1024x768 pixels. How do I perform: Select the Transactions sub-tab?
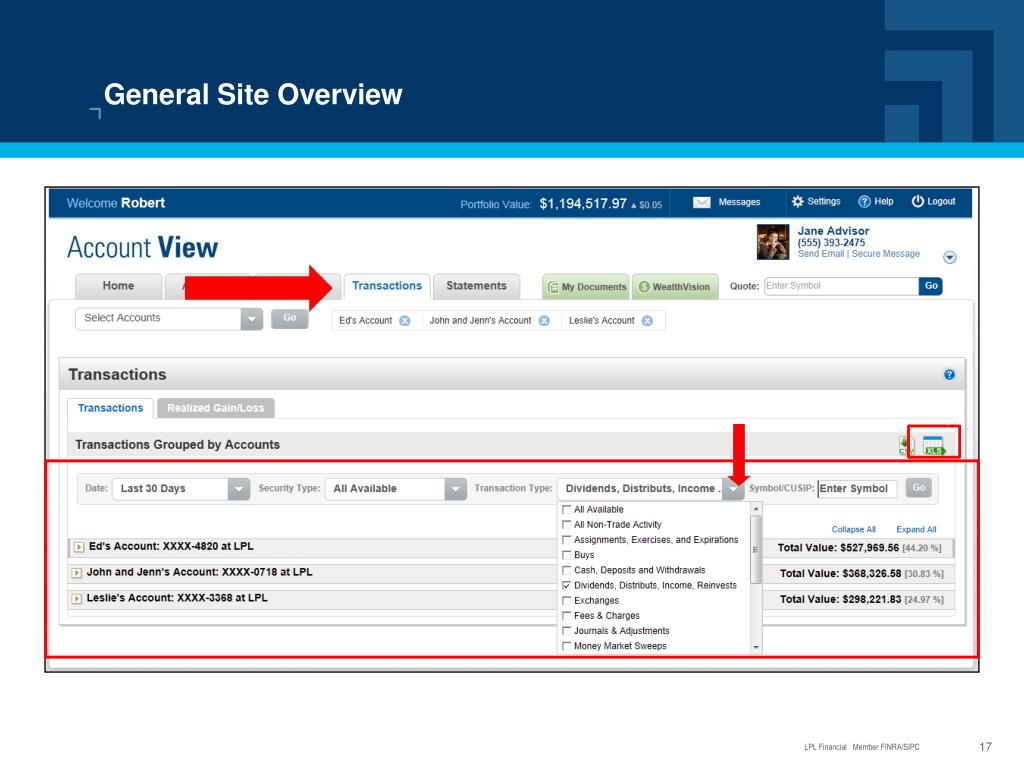point(110,408)
